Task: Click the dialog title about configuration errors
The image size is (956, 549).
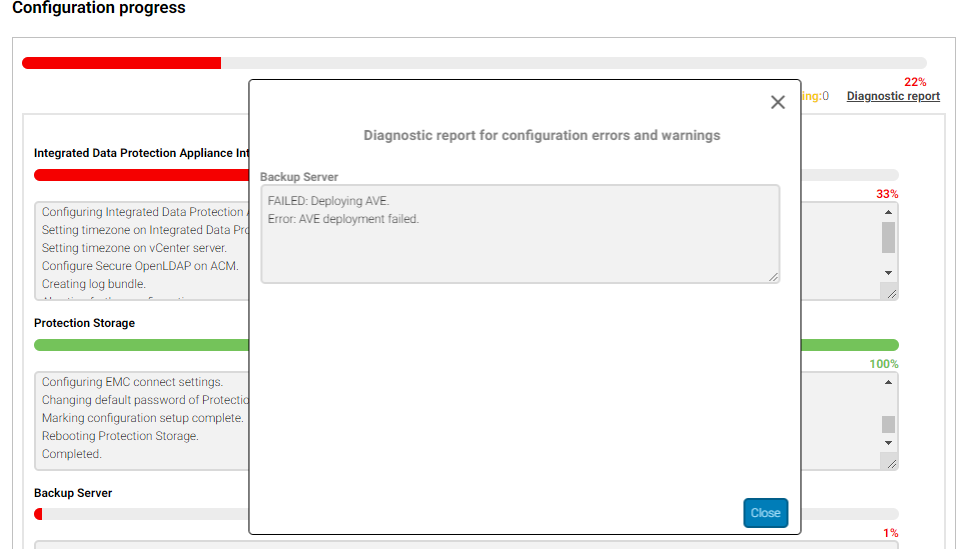Action: click(542, 135)
